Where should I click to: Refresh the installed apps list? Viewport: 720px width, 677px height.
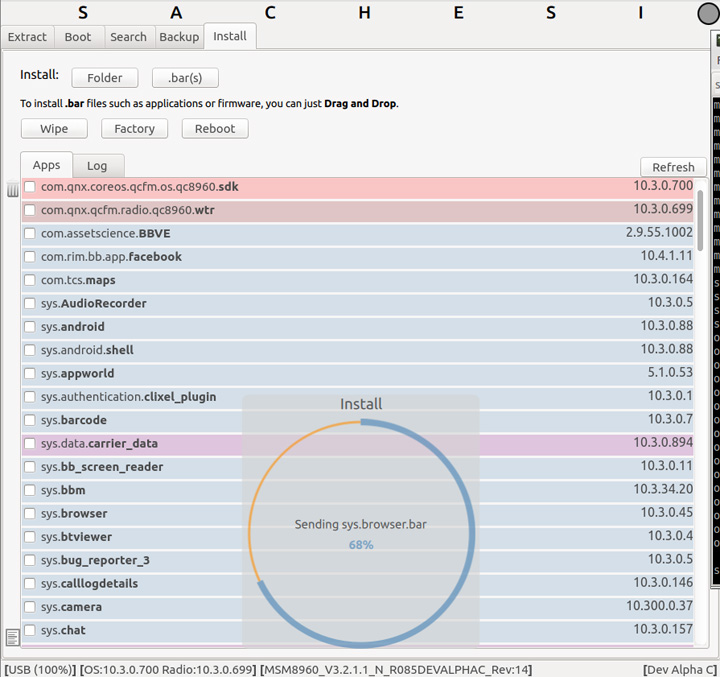click(x=673, y=167)
